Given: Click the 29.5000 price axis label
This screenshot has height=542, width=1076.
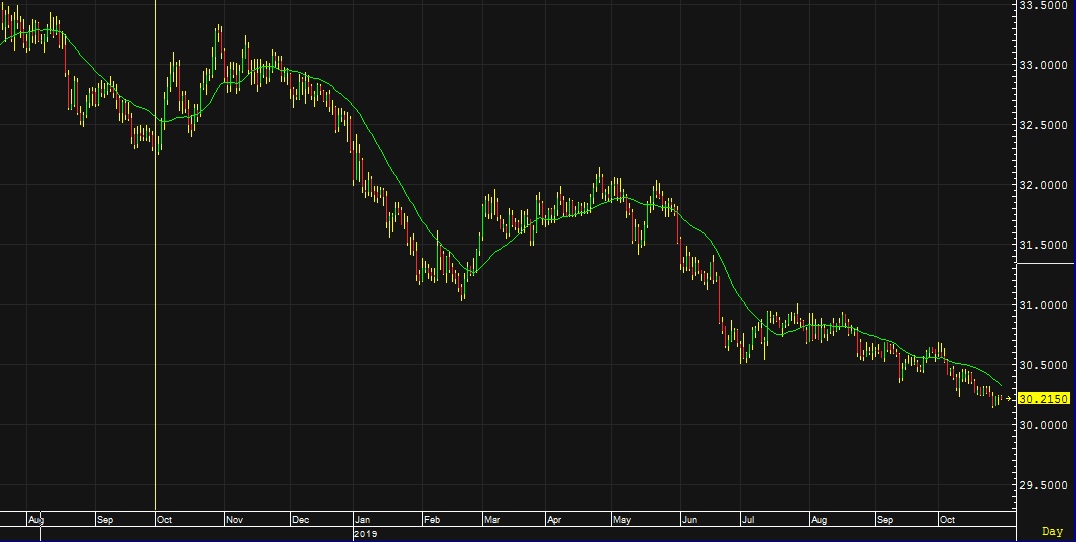Looking at the screenshot, I should 1044,485.
